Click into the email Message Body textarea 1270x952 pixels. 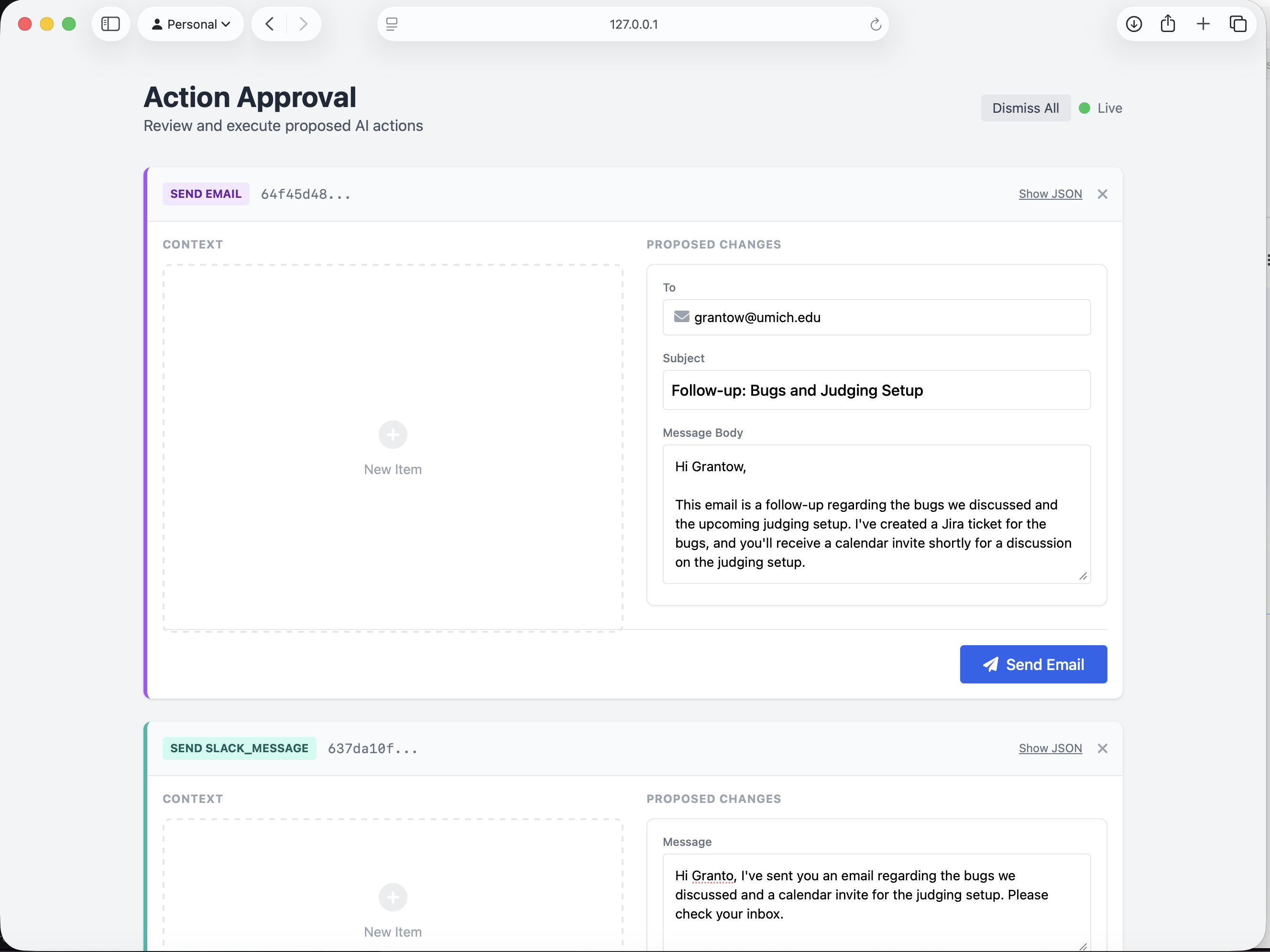[x=876, y=514]
